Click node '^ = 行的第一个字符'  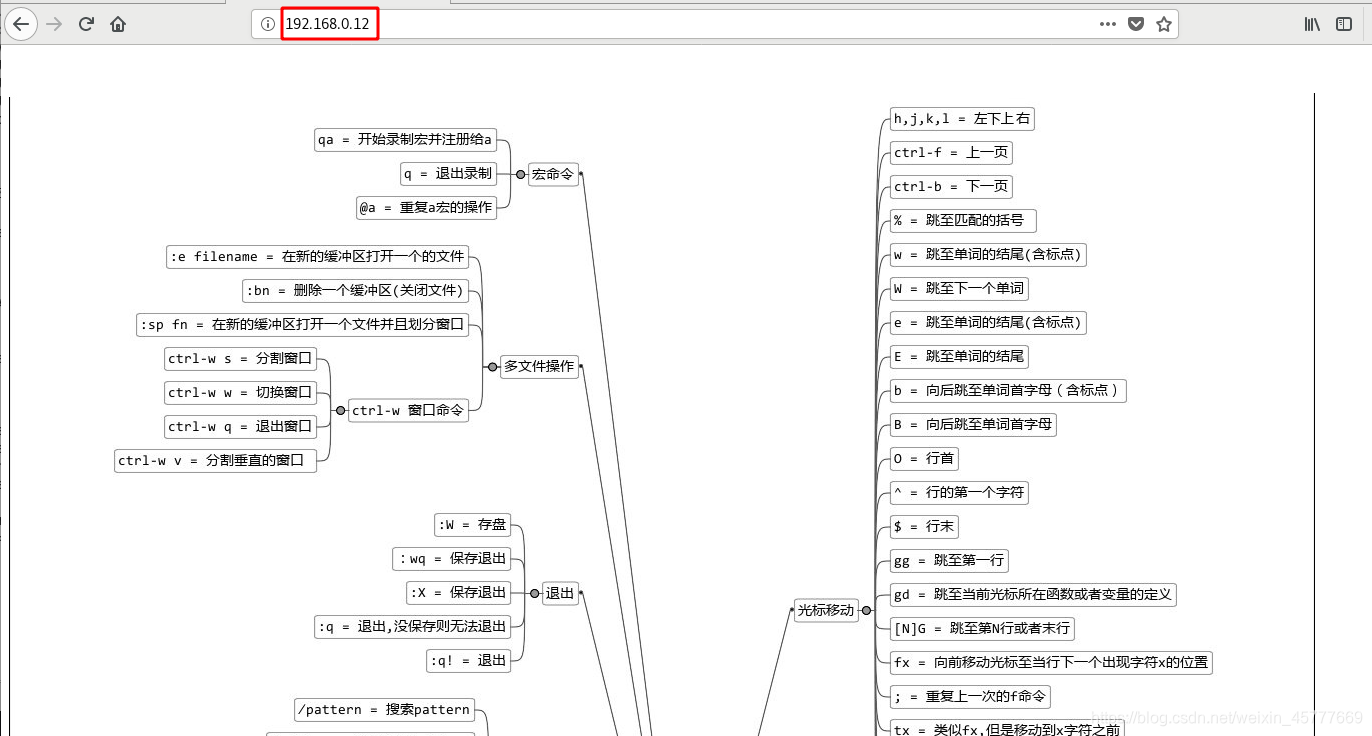pyautogui.click(x=959, y=493)
